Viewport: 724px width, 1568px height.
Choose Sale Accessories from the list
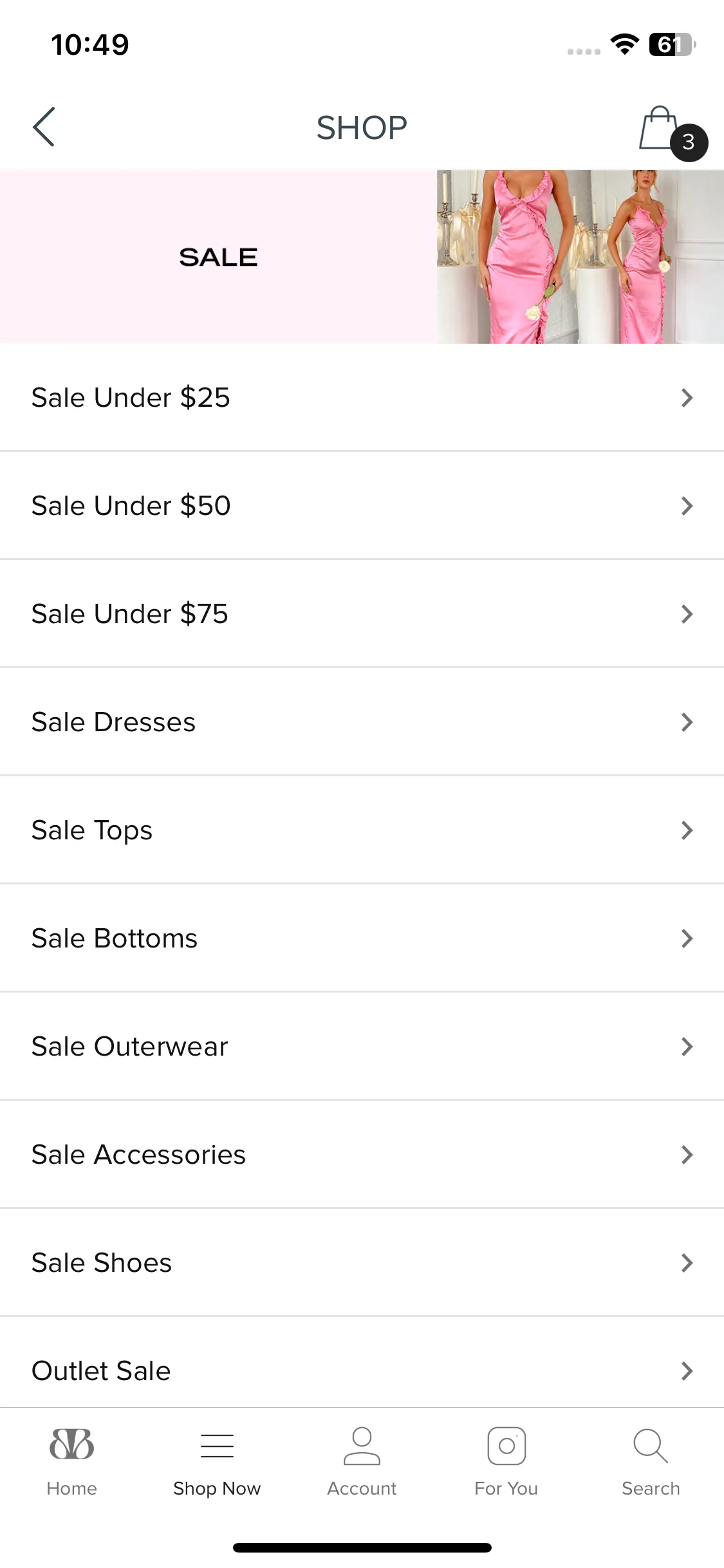pyautogui.click(x=362, y=1155)
